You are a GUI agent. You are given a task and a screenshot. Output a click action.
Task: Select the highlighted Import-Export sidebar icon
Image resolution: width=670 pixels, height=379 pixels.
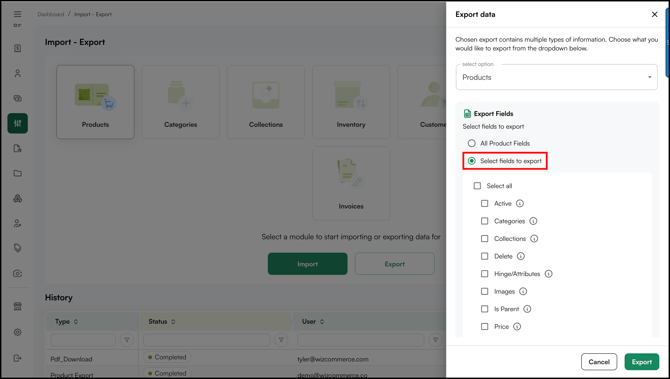[18, 123]
